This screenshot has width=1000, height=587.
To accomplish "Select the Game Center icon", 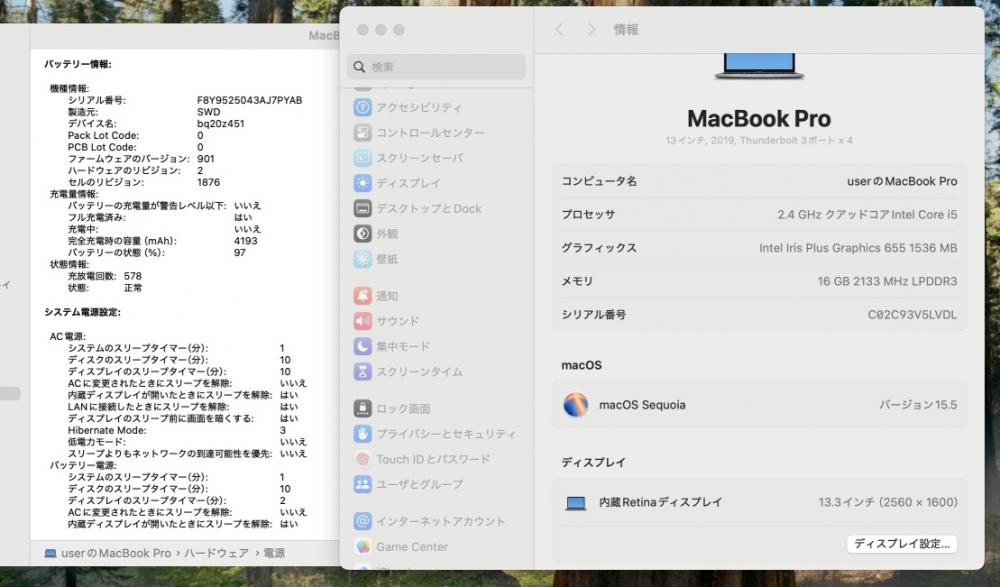I will 362,547.
